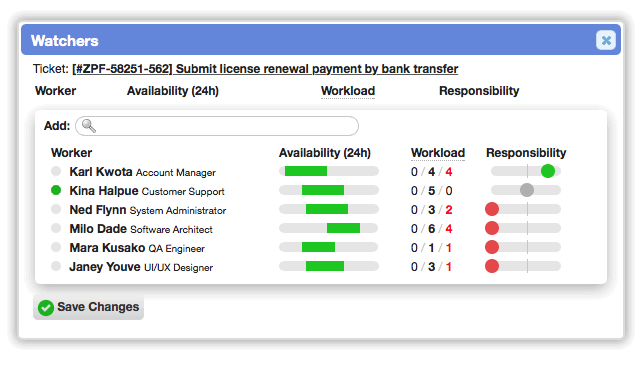
Task: Click Kina Halpue's workload 0 / 5 / 0
Action: (x=432, y=191)
